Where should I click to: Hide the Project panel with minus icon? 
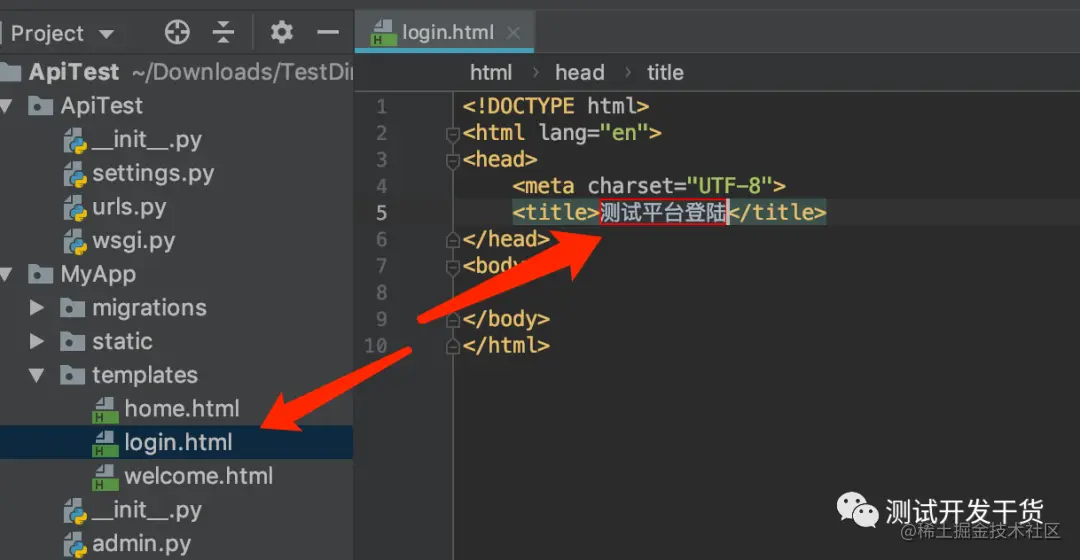point(328,32)
